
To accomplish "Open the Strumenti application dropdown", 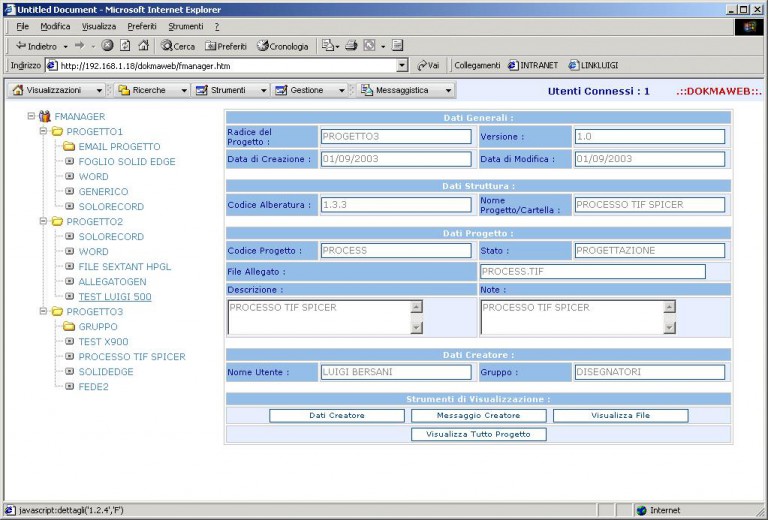I will click(x=231, y=90).
